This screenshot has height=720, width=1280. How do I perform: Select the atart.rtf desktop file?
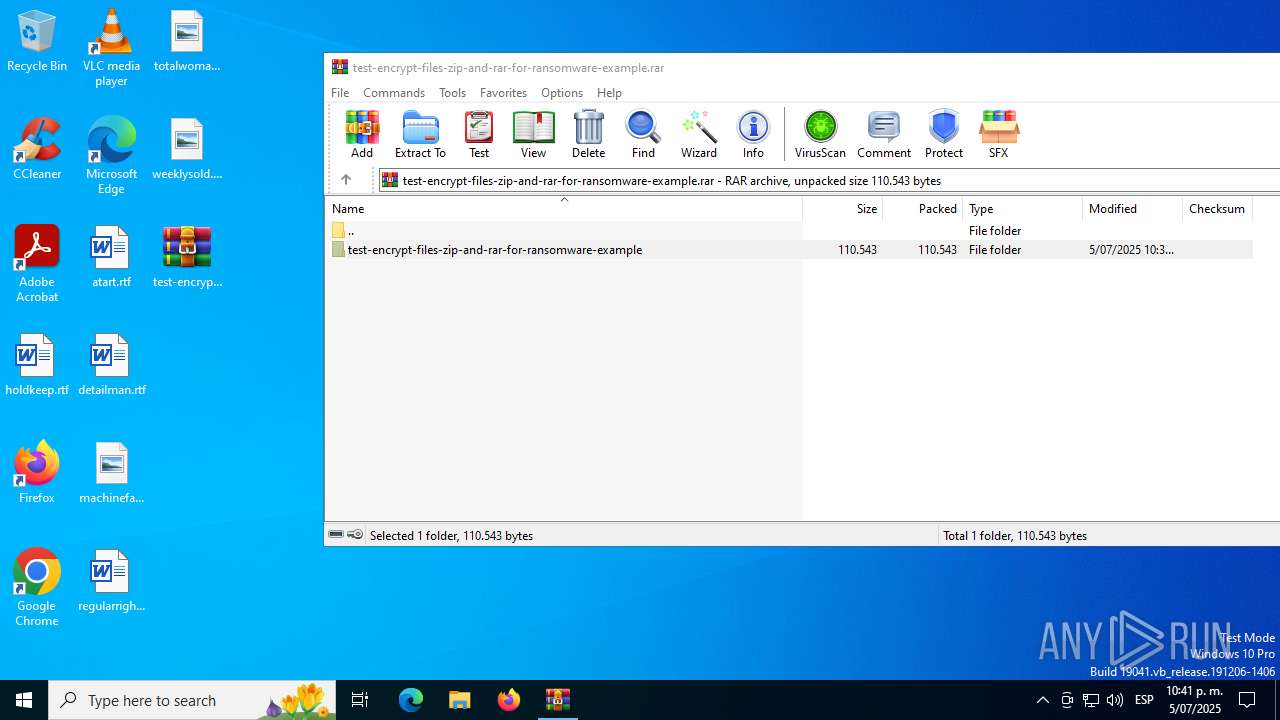[x=111, y=257]
